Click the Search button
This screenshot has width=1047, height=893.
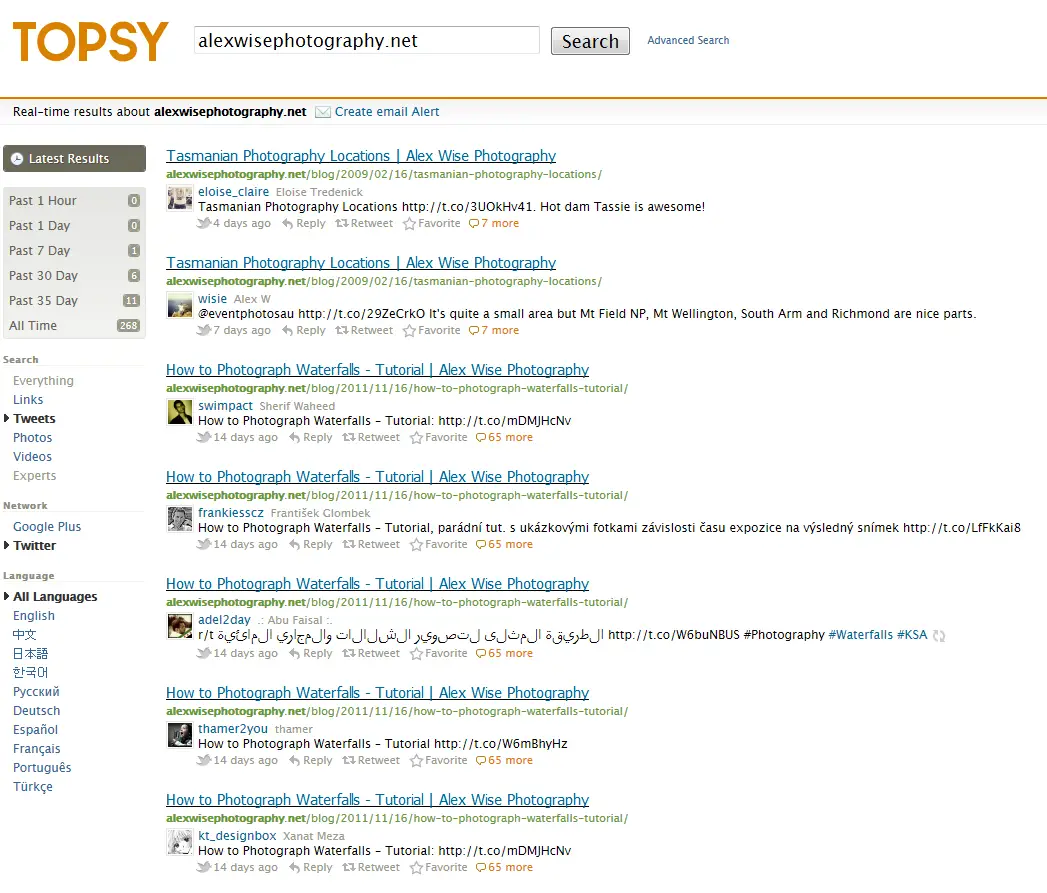(x=590, y=41)
